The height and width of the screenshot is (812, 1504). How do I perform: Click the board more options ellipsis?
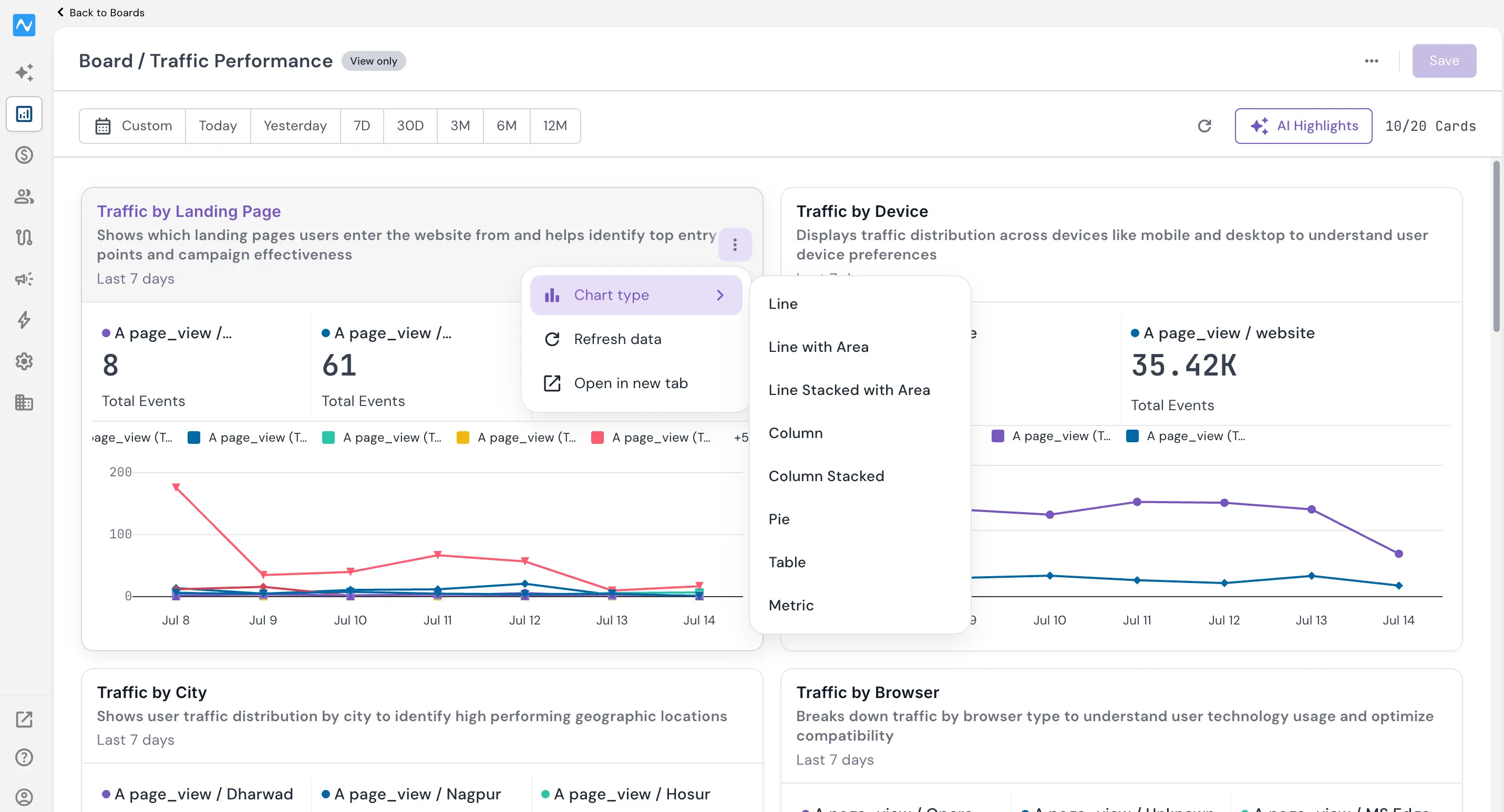[1372, 61]
